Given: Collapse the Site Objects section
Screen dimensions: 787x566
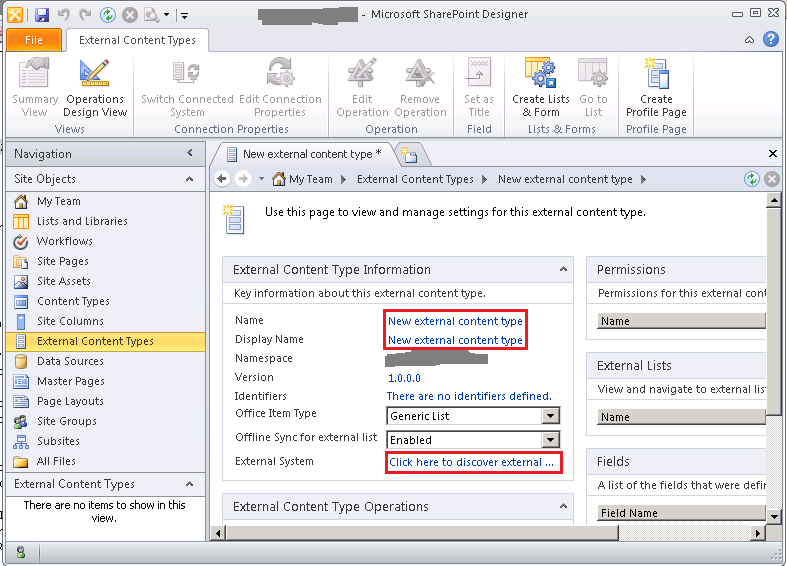Looking at the screenshot, I should click(x=189, y=179).
